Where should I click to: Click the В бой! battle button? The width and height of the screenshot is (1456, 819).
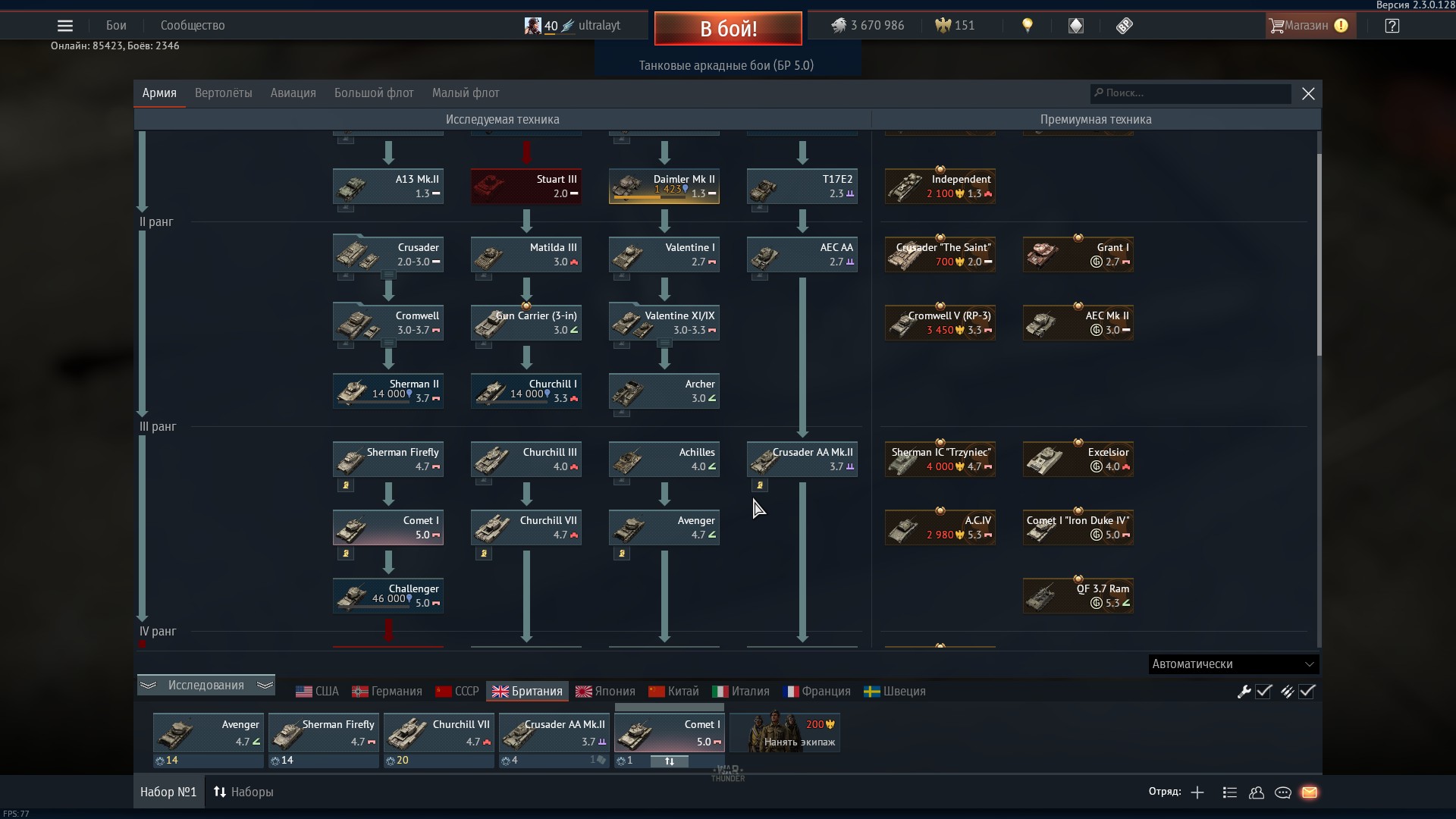pyautogui.click(x=728, y=29)
